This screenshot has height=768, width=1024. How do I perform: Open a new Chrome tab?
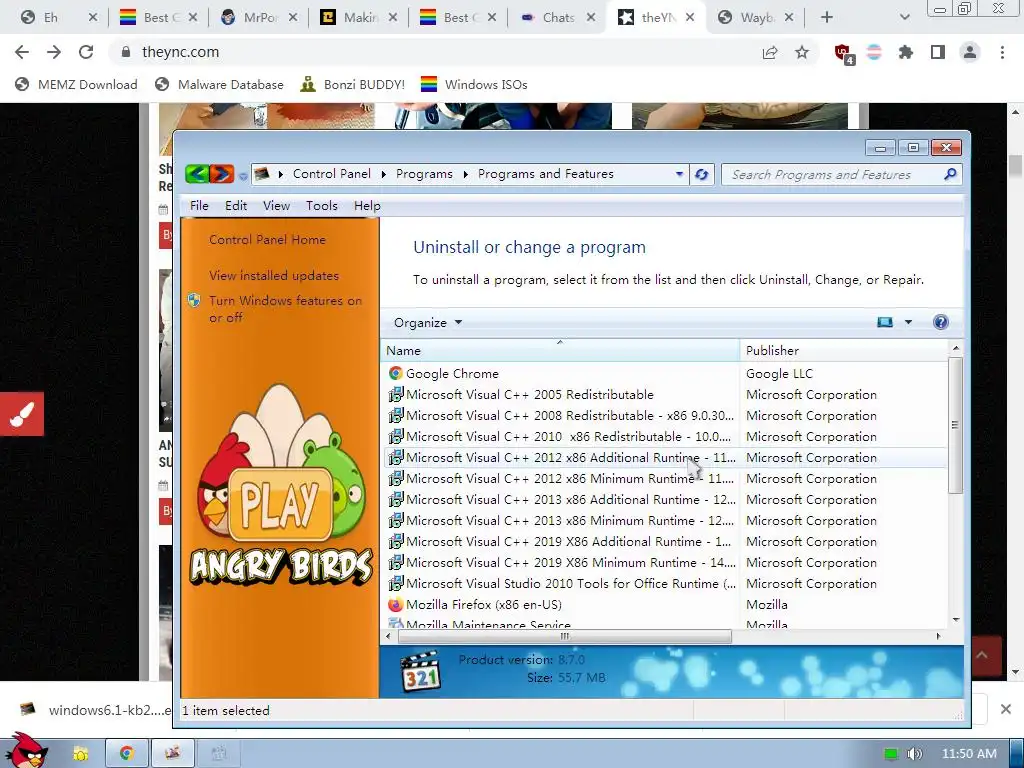[827, 18]
